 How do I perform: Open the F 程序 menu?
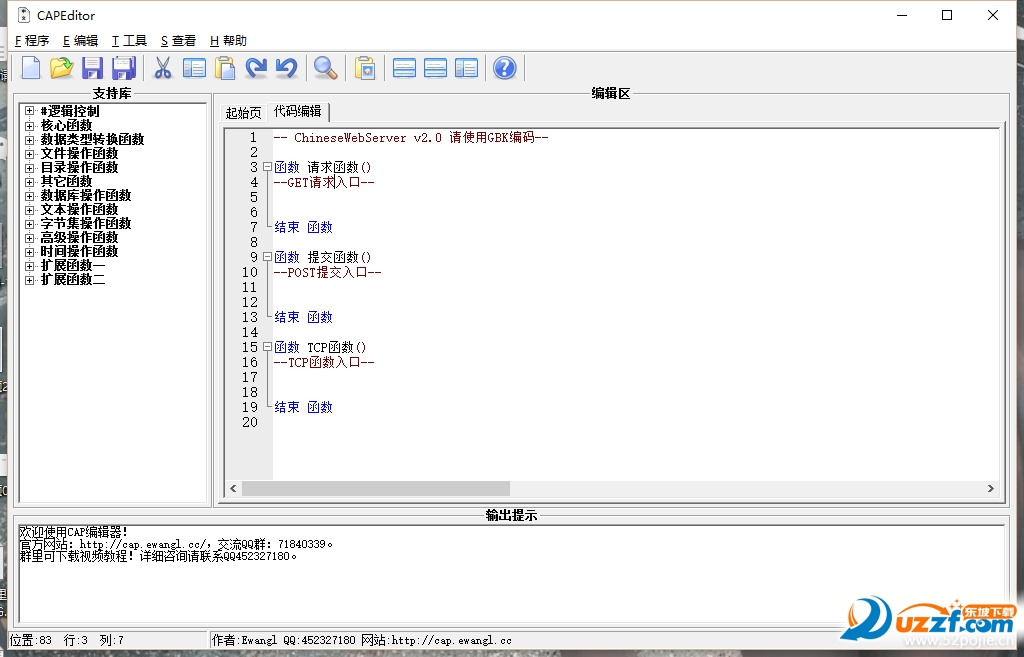(x=32, y=40)
